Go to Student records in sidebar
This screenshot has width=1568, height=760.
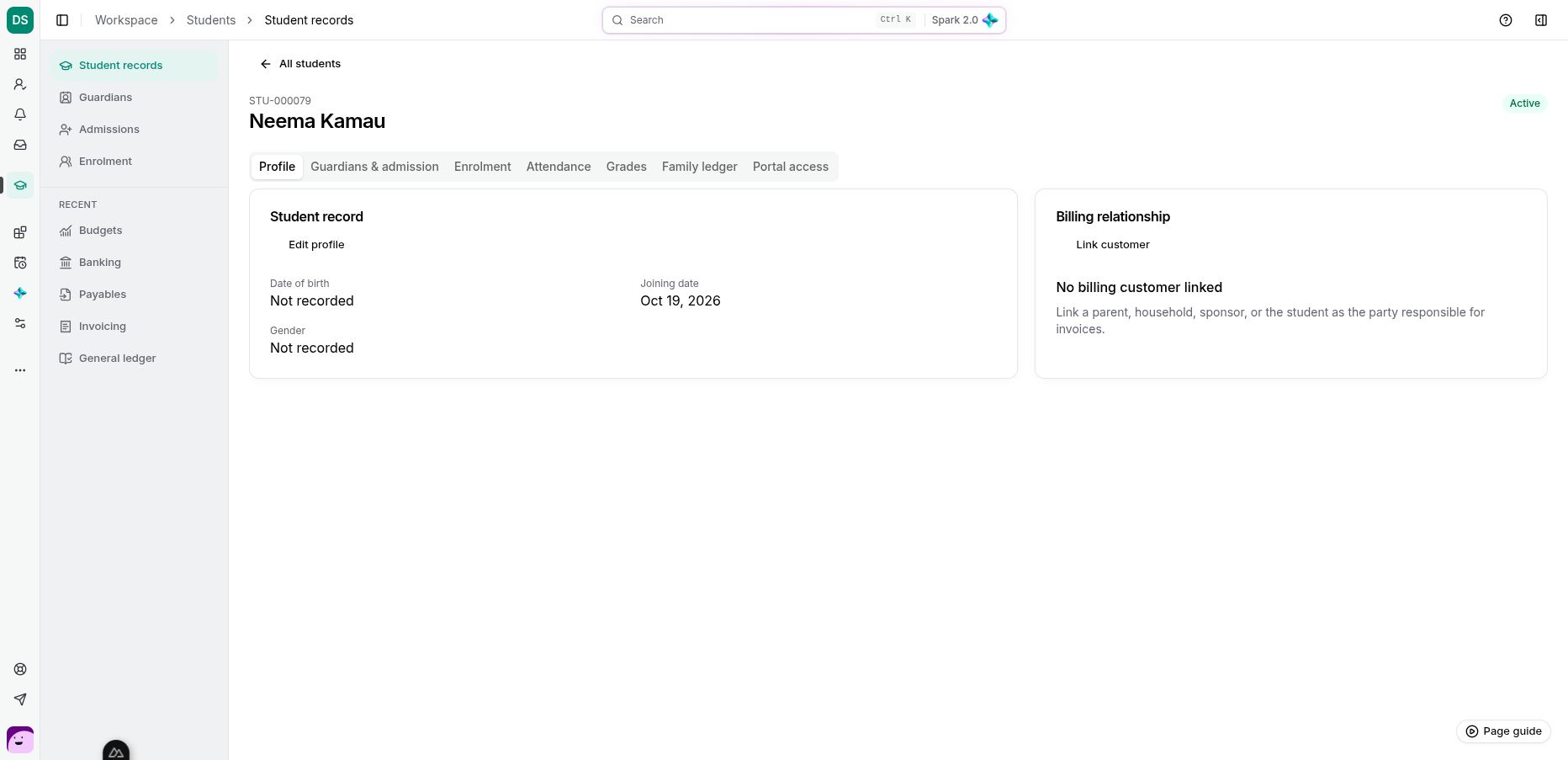coord(134,66)
